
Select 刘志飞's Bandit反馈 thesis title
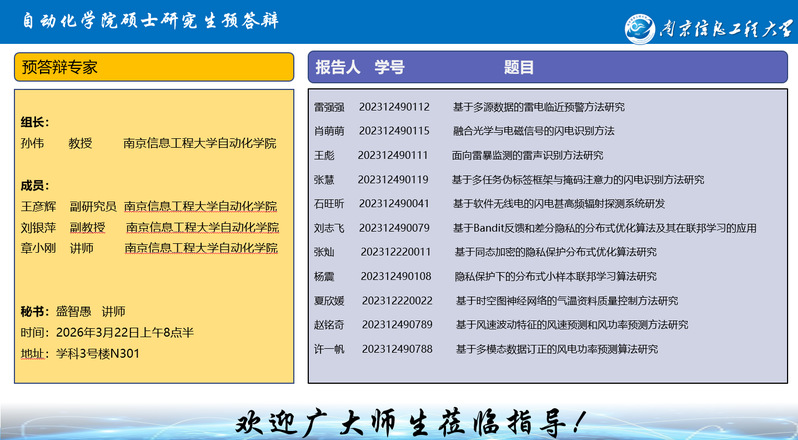click(604, 228)
